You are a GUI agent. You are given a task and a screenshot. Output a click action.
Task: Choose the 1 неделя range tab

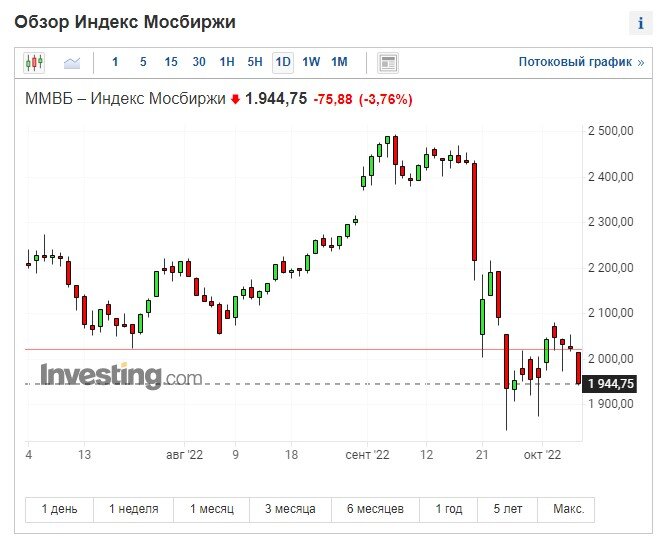click(x=134, y=509)
